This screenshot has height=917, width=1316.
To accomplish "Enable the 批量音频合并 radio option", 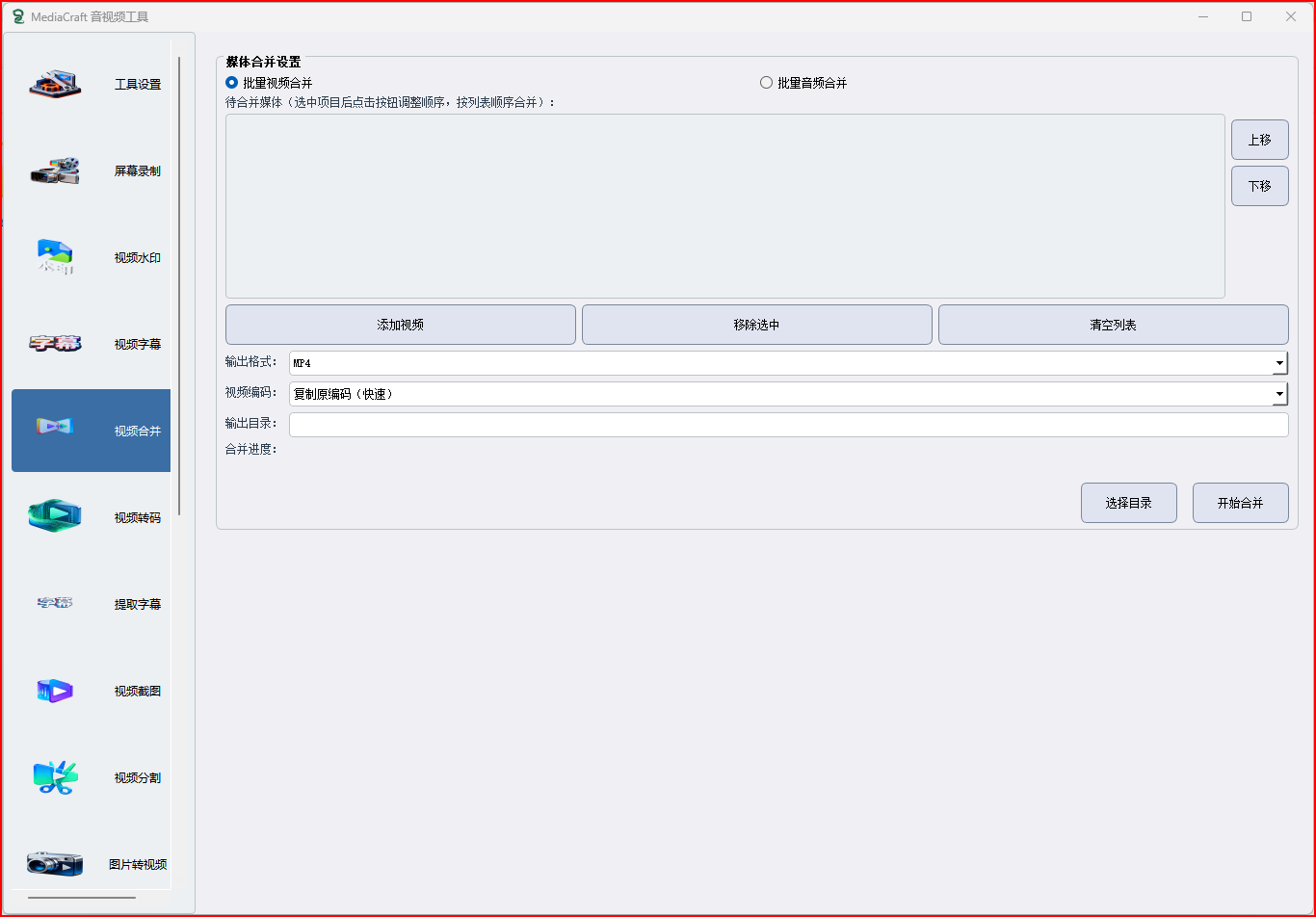I will point(767,83).
